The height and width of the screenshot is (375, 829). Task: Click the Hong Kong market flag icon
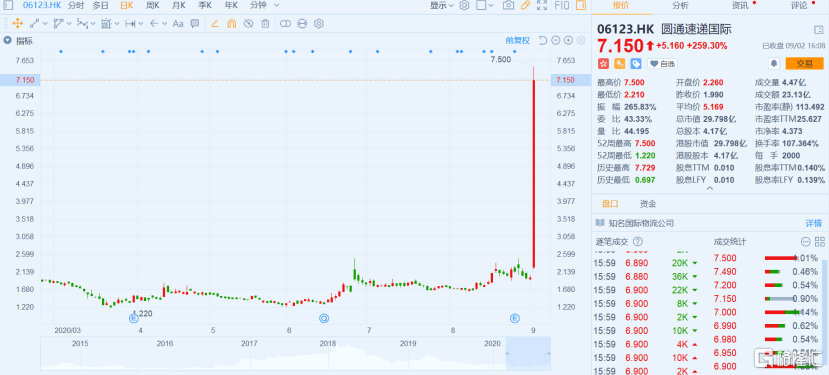coord(603,63)
